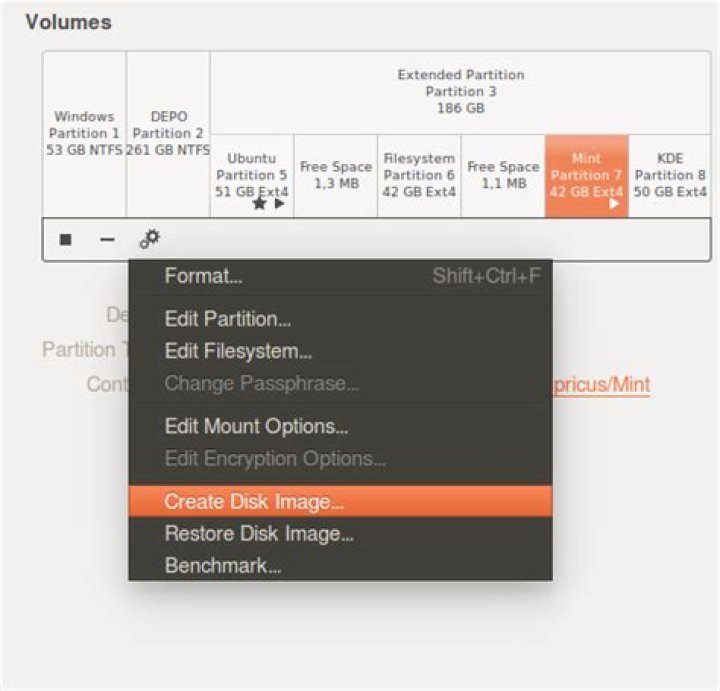Open the mount point link ending in pricus/Mint
720x691 pixels.
click(602, 385)
